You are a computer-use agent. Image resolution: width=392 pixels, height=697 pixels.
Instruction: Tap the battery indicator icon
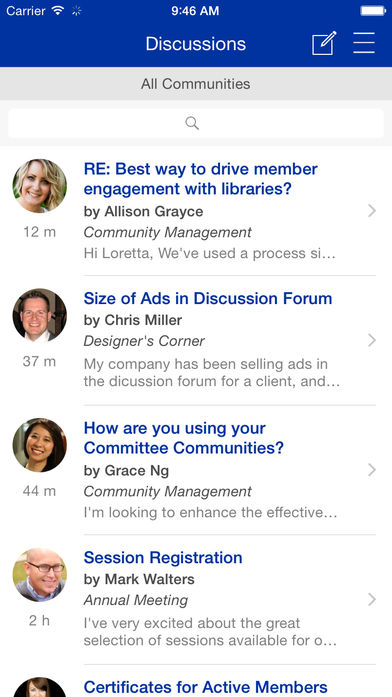(x=373, y=11)
